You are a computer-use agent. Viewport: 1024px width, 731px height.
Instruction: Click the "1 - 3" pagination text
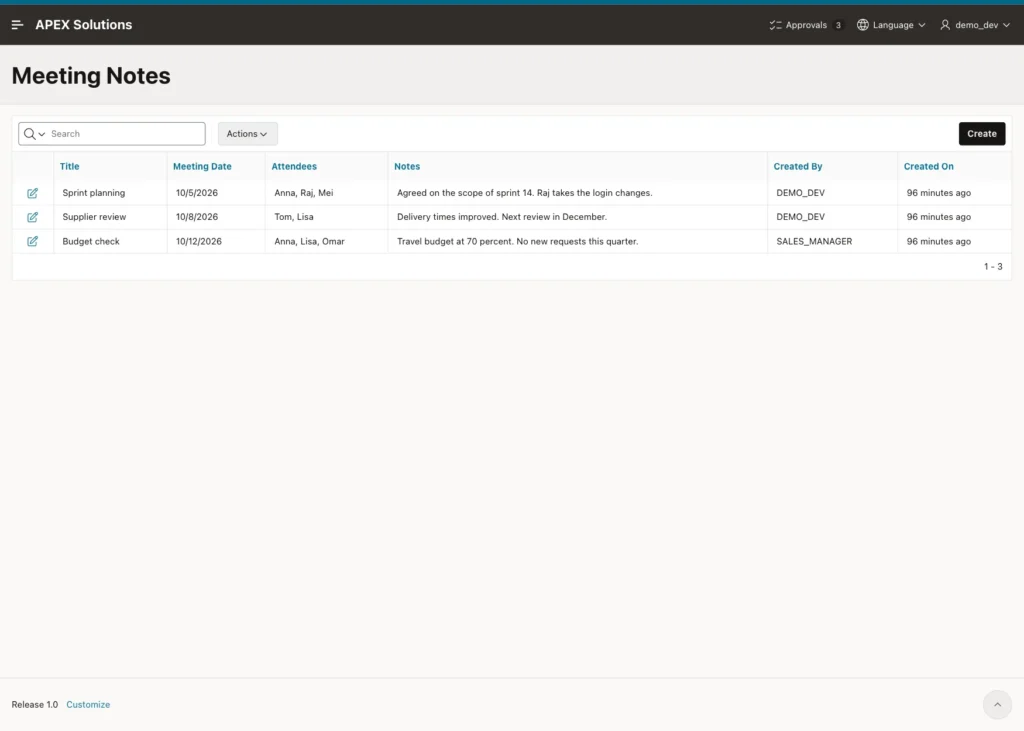[993, 267]
